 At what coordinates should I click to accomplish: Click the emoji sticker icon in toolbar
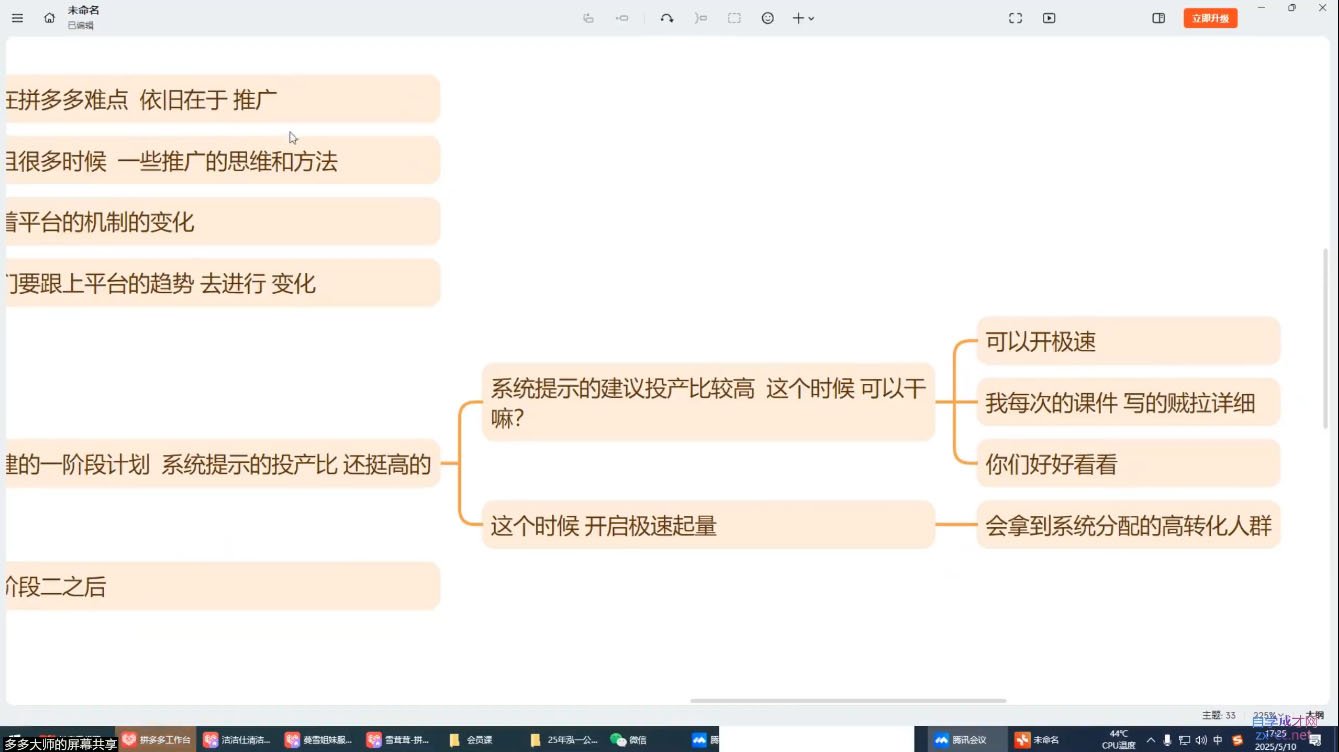click(768, 18)
